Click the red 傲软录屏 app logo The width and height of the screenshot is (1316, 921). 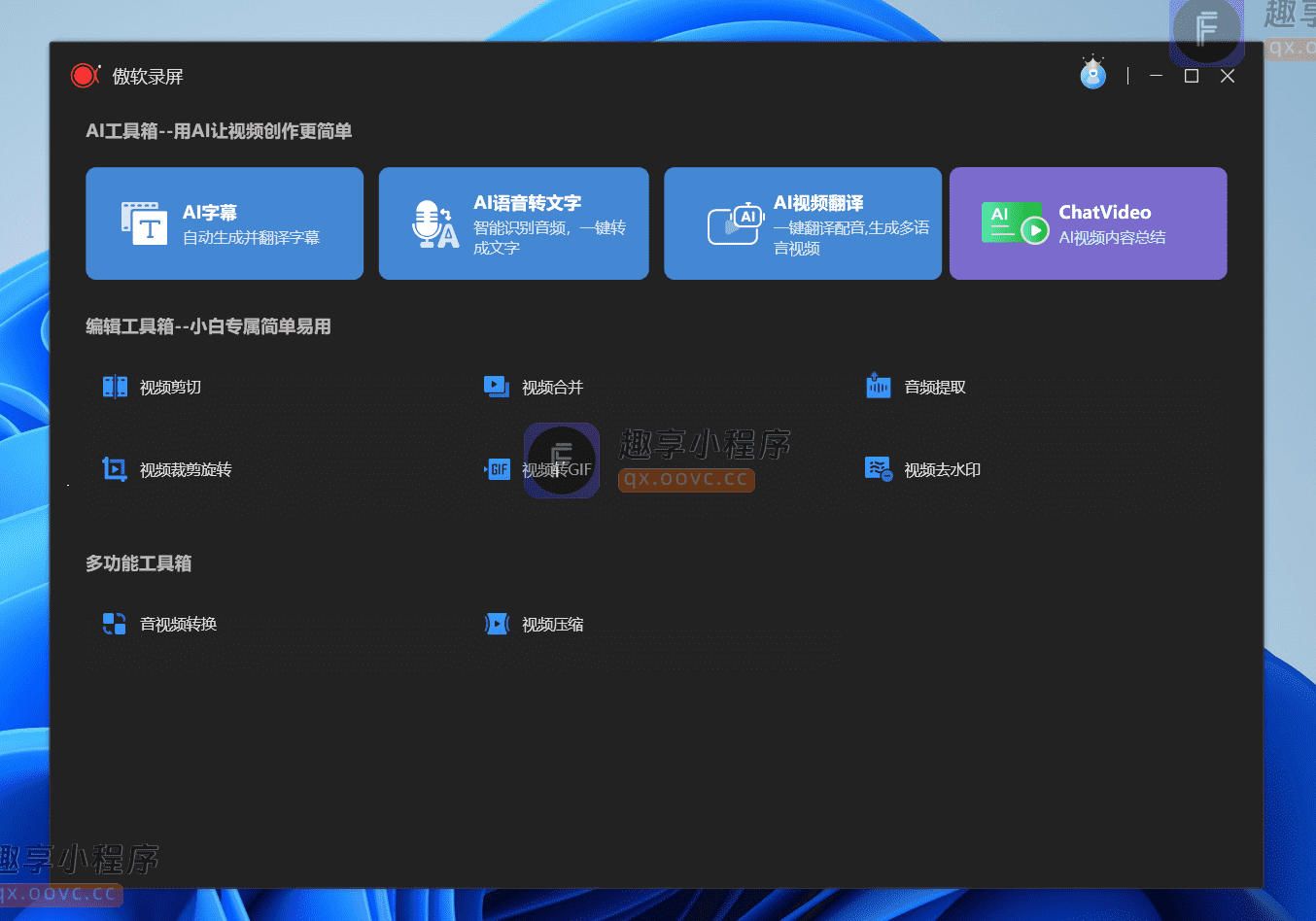pyautogui.click(x=86, y=76)
